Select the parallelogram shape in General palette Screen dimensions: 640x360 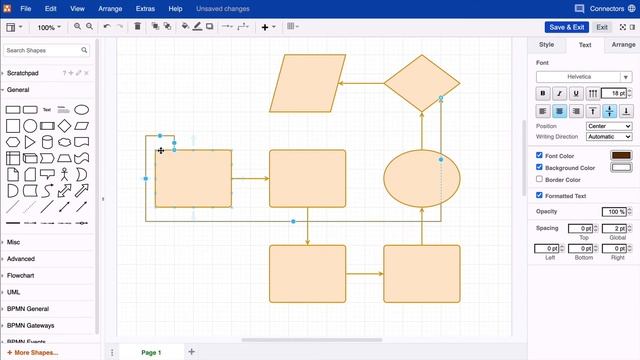tap(81, 126)
